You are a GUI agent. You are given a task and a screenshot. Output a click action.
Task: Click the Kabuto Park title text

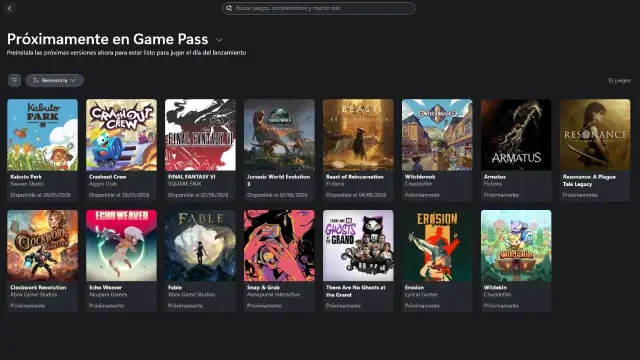(26, 177)
